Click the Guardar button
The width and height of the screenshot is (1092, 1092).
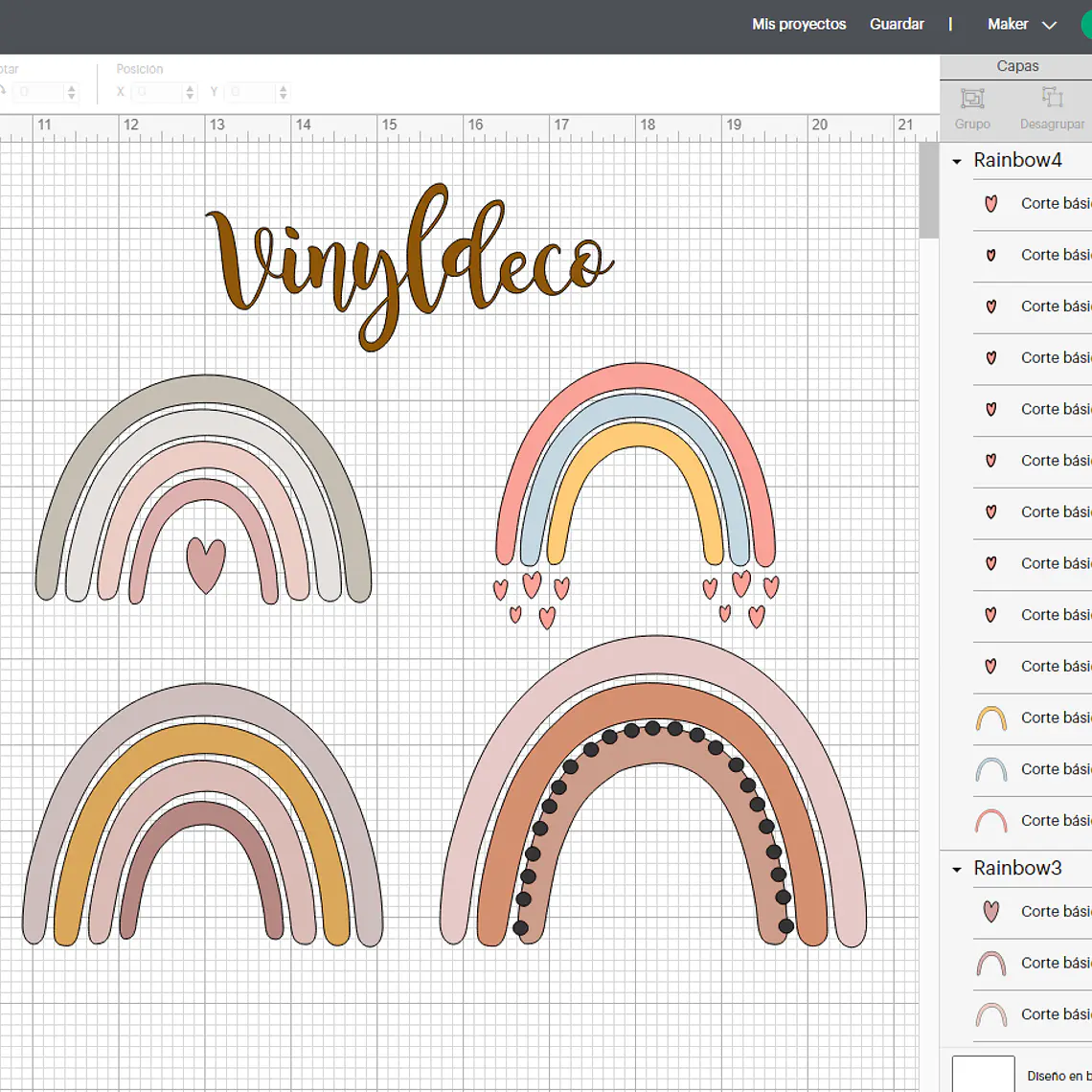(x=897, y=24)
